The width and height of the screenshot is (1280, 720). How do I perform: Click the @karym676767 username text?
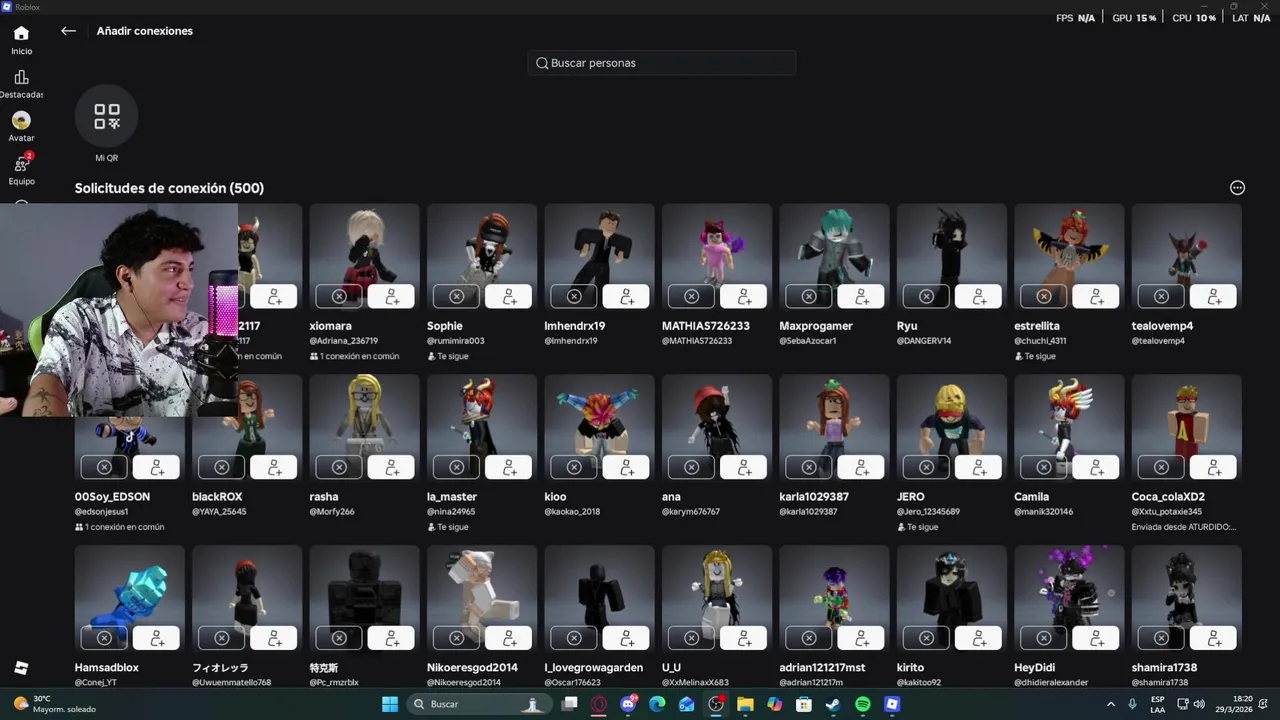(x=691, y=512)
